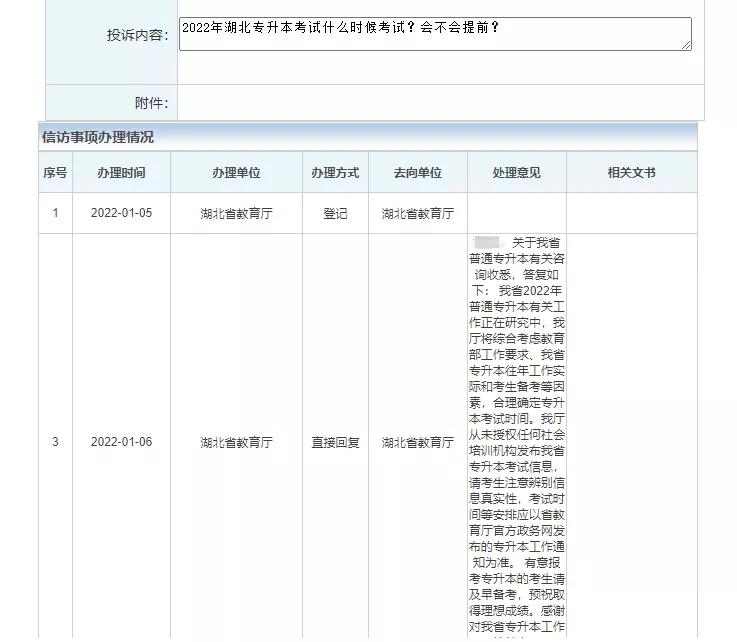Click 湖北省教育厅 handling unit in 2022-01-05 row
737x642 pixels.
point(236,213)
